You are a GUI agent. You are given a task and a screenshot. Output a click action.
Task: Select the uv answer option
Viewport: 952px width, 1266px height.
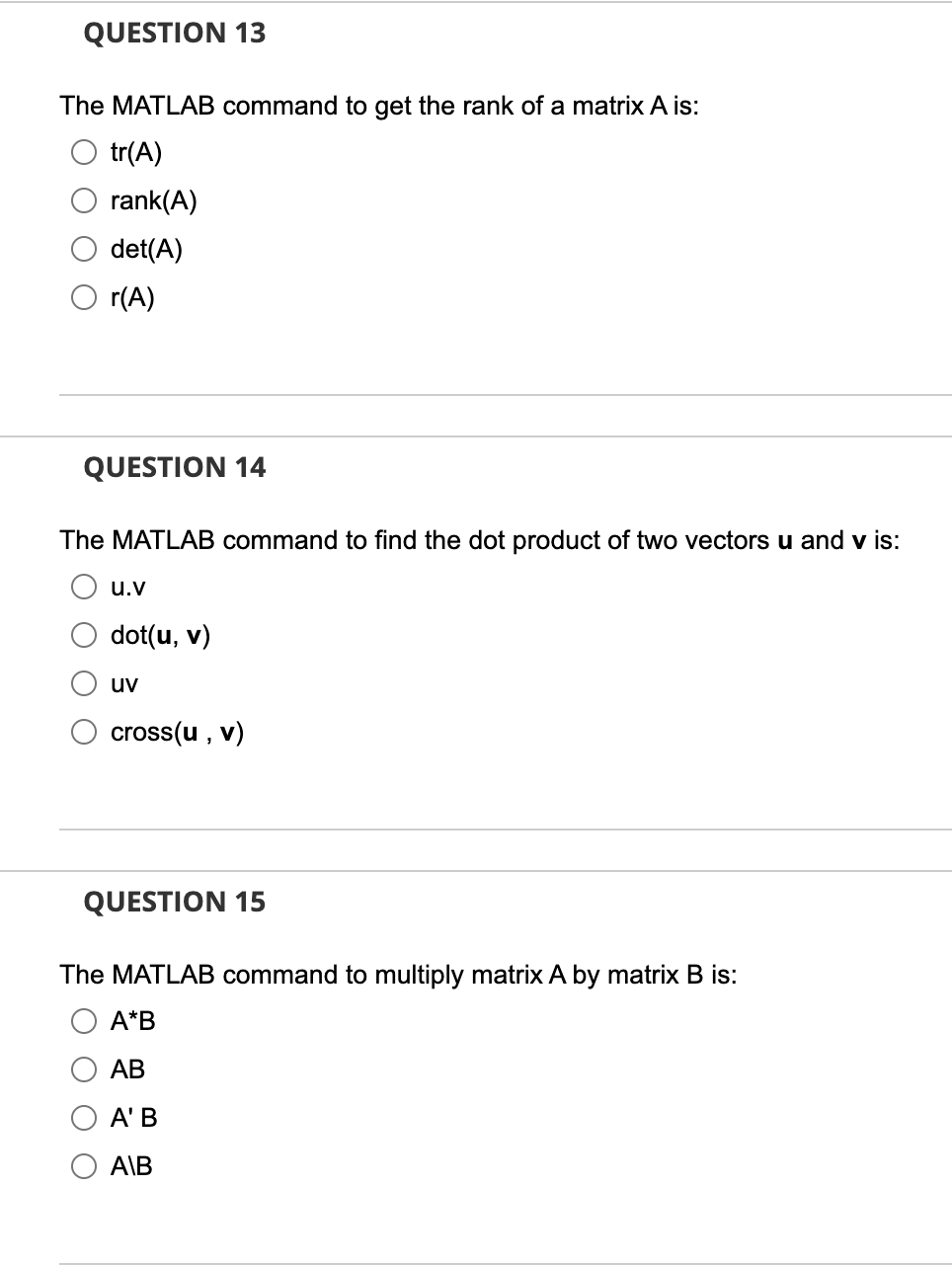pyautogui.click(x=84, y=683)
